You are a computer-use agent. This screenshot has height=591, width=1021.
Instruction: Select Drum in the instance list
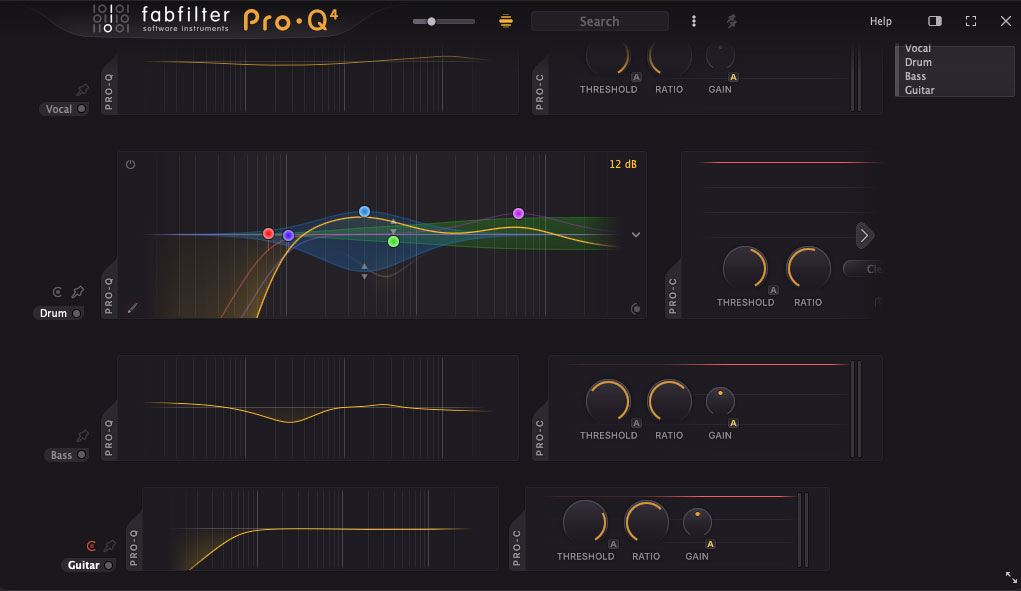click(x=918, y=62)
